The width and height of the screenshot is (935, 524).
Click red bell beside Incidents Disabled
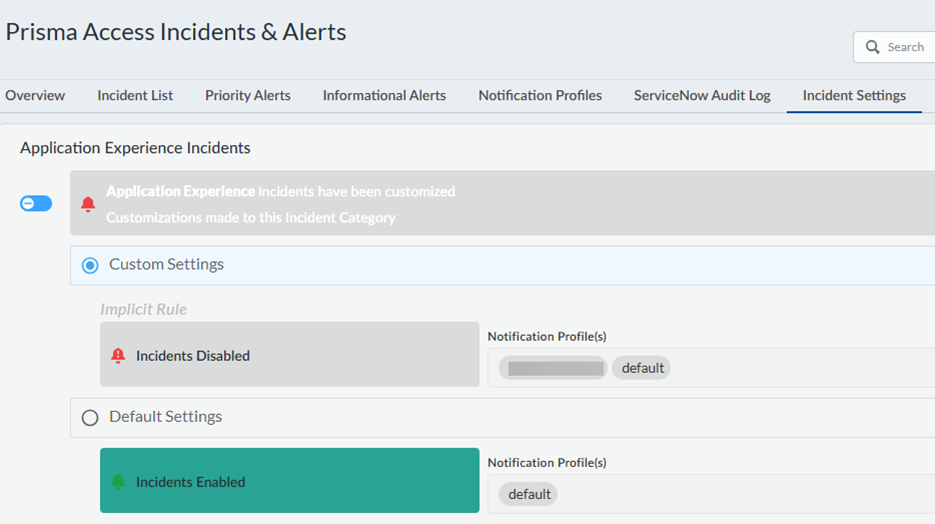click(x=118, y=355)
